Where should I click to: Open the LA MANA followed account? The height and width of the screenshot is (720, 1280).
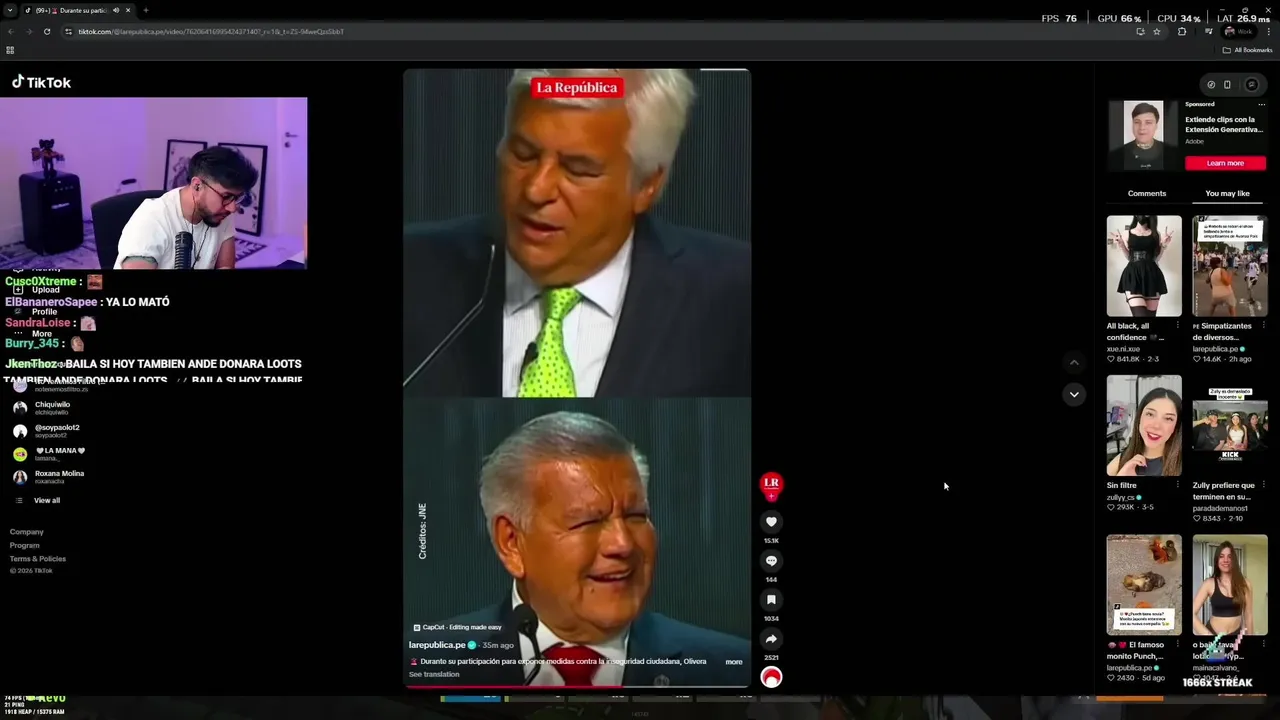point(49,454)
